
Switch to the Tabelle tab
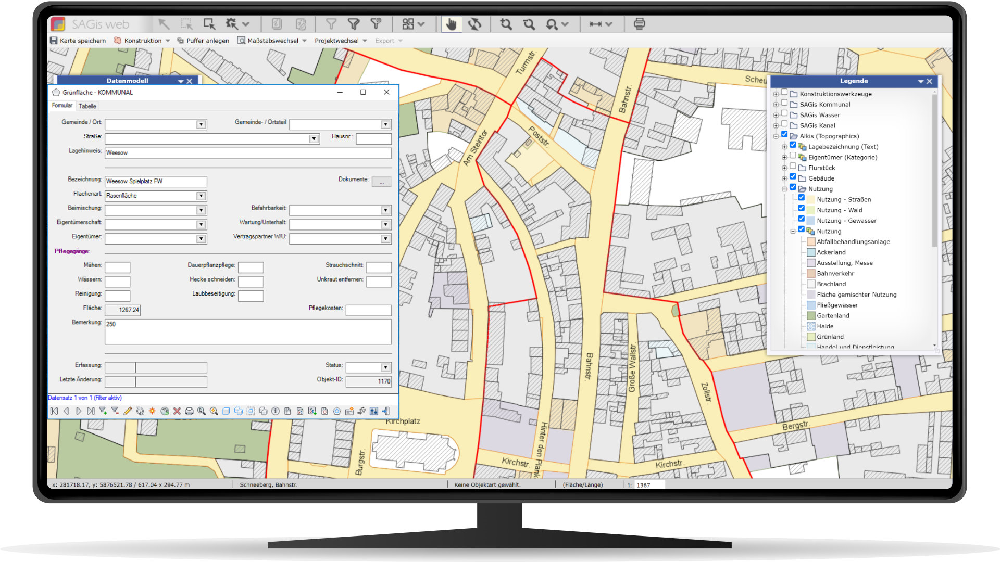[88, 105]
